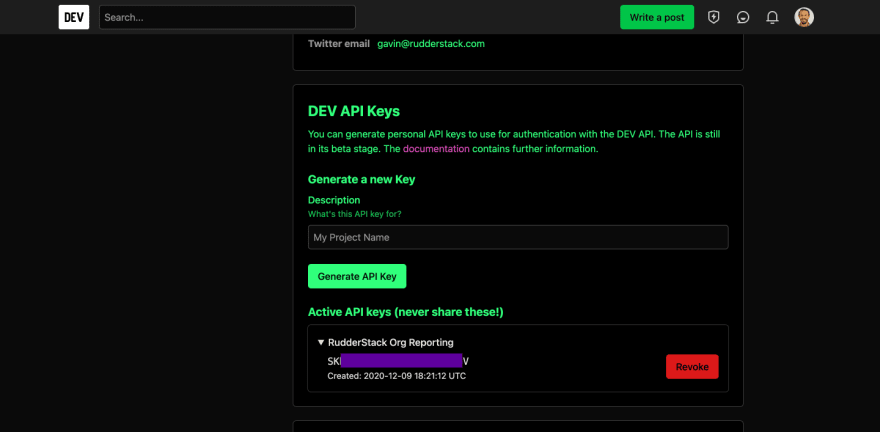Open the moderation shield icon
The image size is (880, 432).
pyautogui.click(x=713, y=17)
